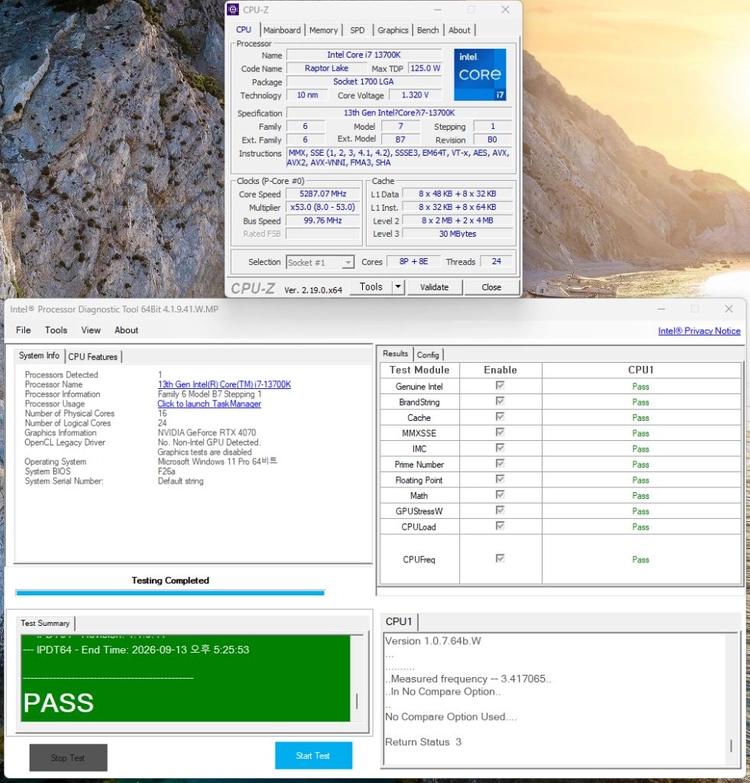Click the Genuine Intel row Pass result
The width and height of the screenshot is (750, 783).
coord(640,387)
